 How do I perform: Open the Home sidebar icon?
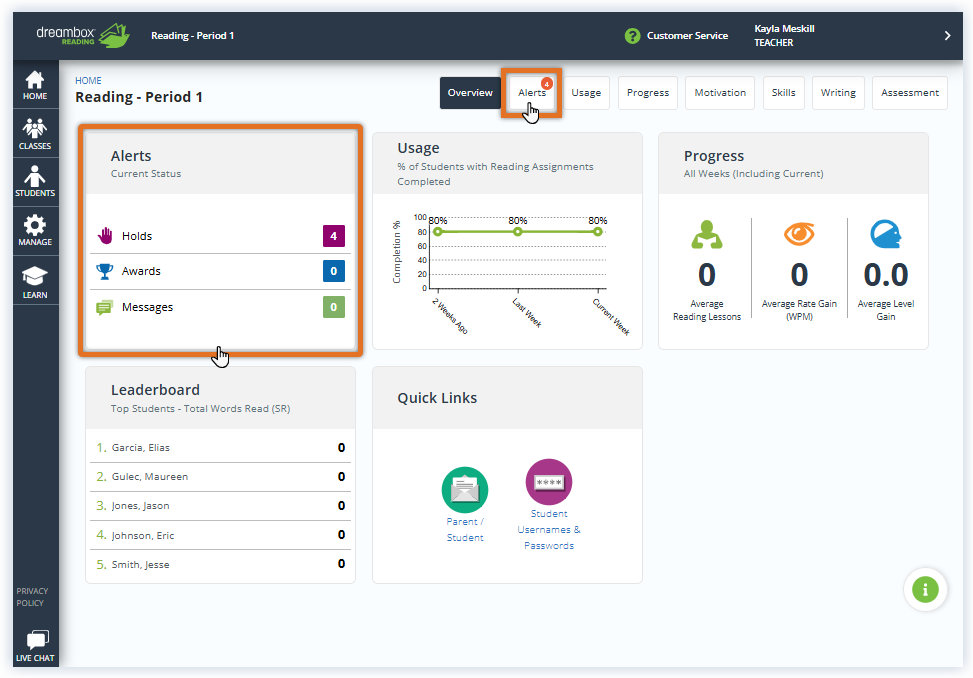pyautogui.click(x=35, y=82)
